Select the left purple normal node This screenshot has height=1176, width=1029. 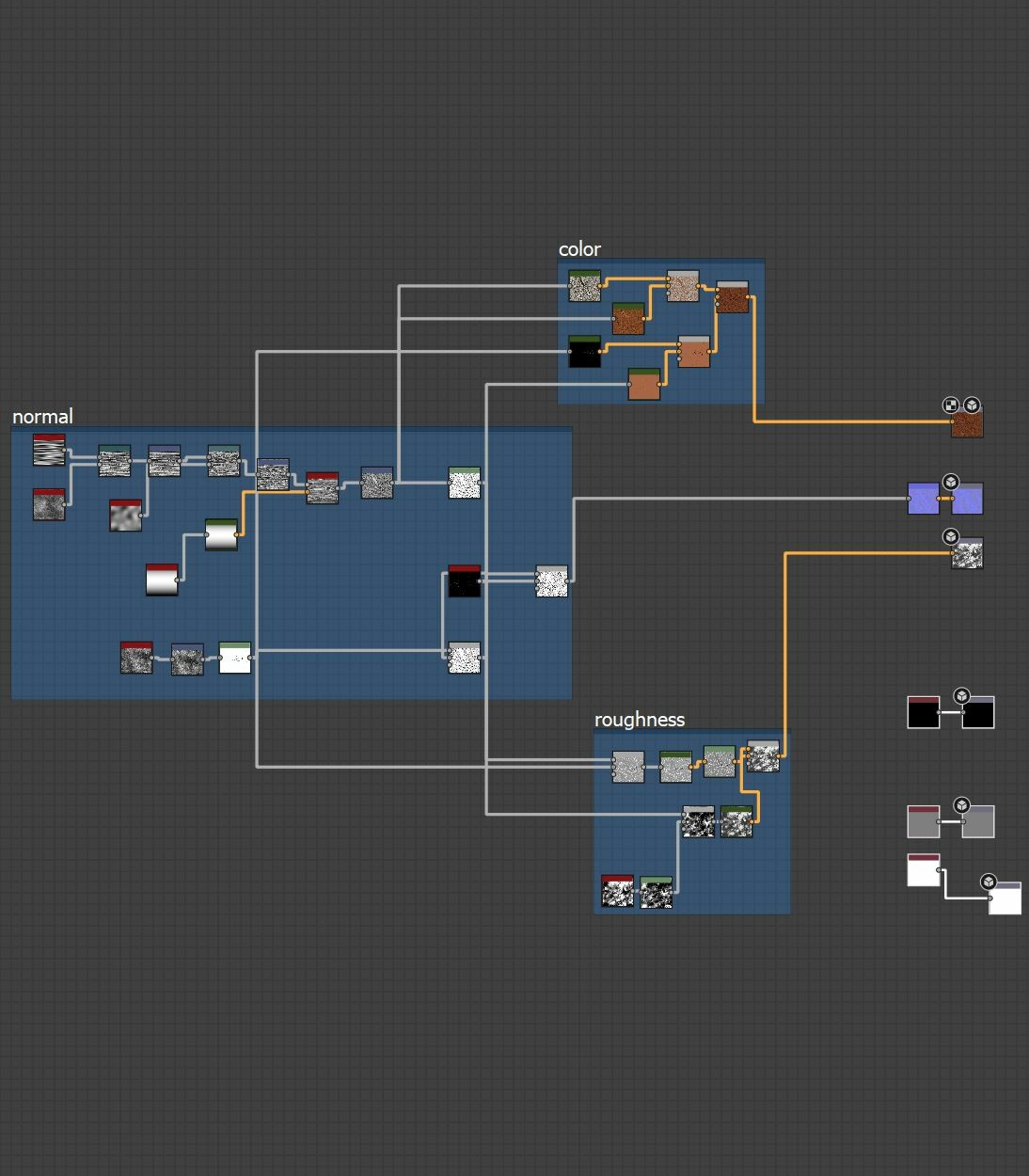pos(923,499)
